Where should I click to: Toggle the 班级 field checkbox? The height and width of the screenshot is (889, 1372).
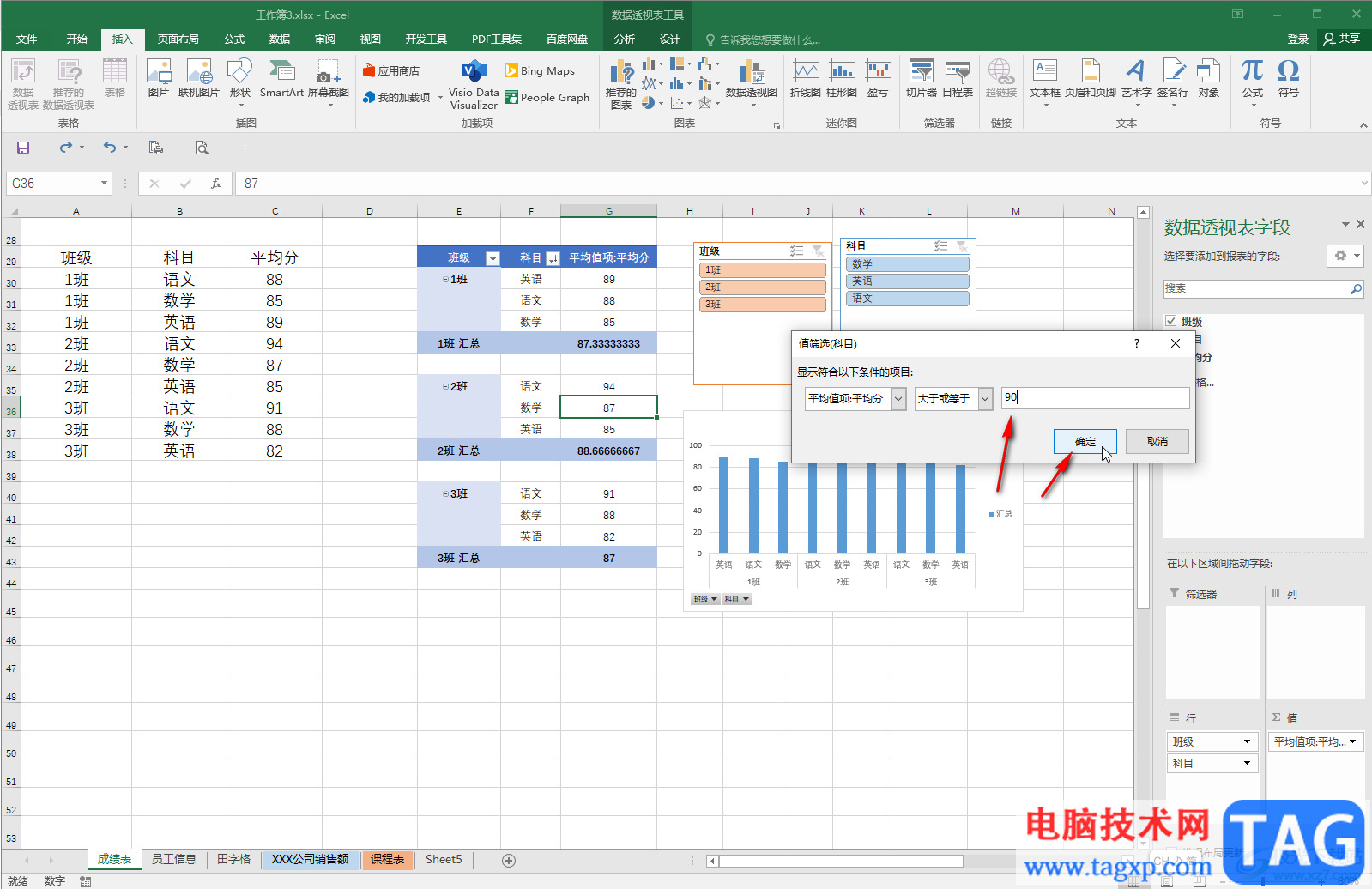click(1170, 321)
